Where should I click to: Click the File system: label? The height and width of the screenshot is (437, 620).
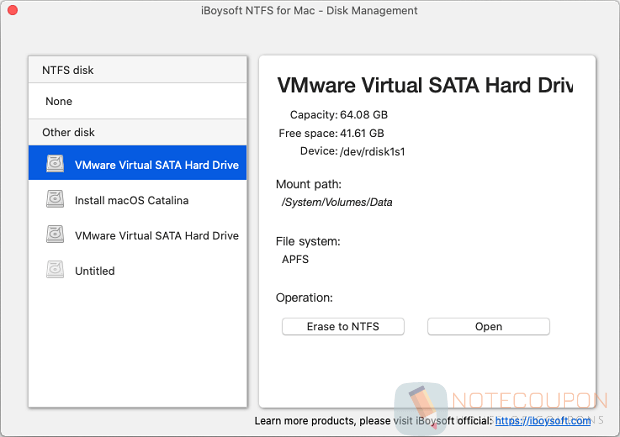[308, 241]
